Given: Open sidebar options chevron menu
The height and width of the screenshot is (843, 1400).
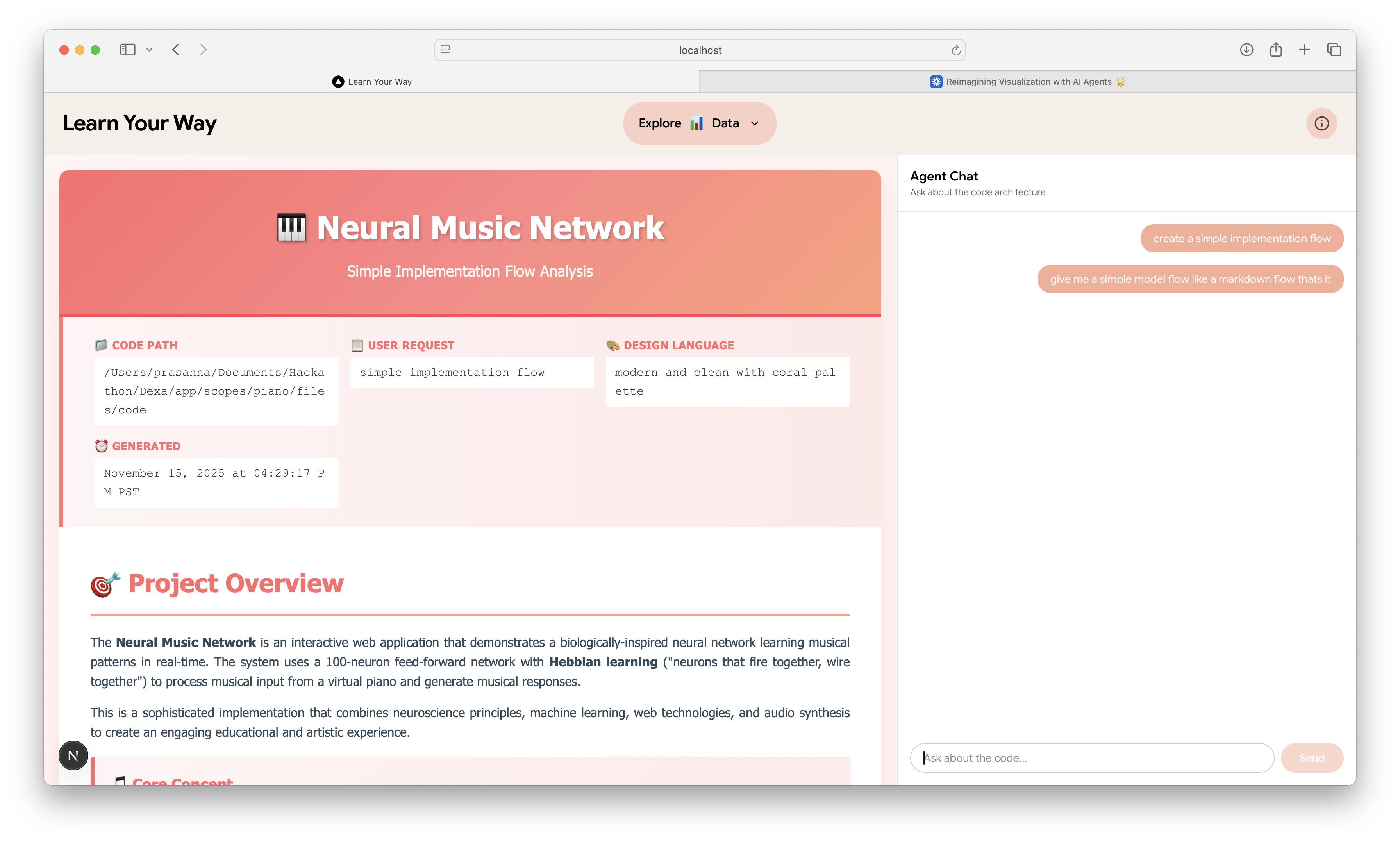Looking at the screenshot, I should point(149,50).
